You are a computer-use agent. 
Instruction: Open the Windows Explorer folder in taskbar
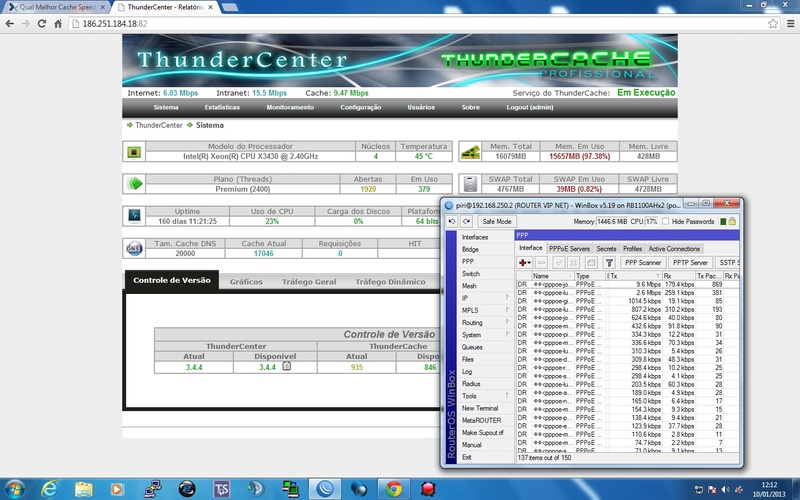(x=84, y=489)
